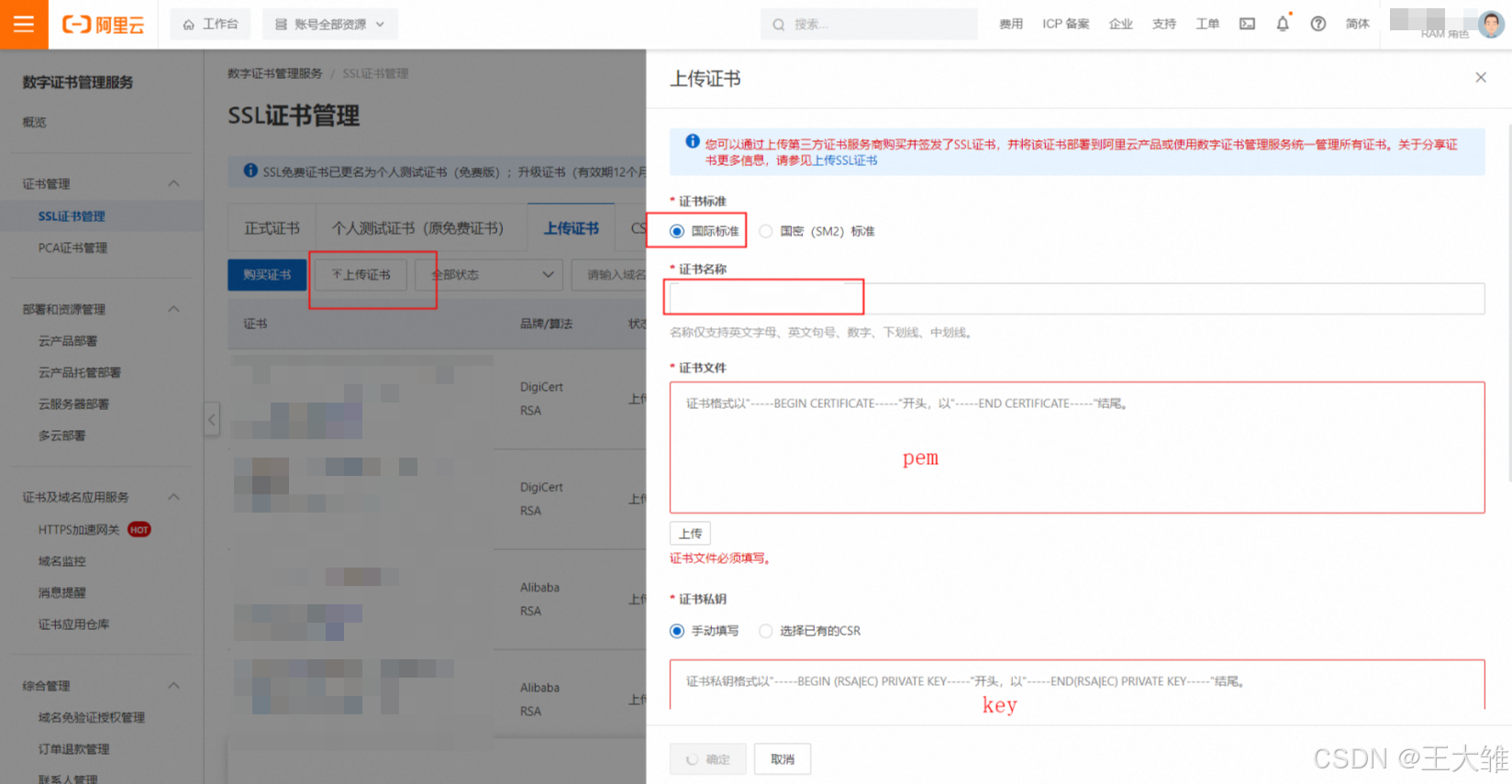1512x784 pixels.
Task: Click the 品牌/算法 column header
Action: (x=546, y=324)
